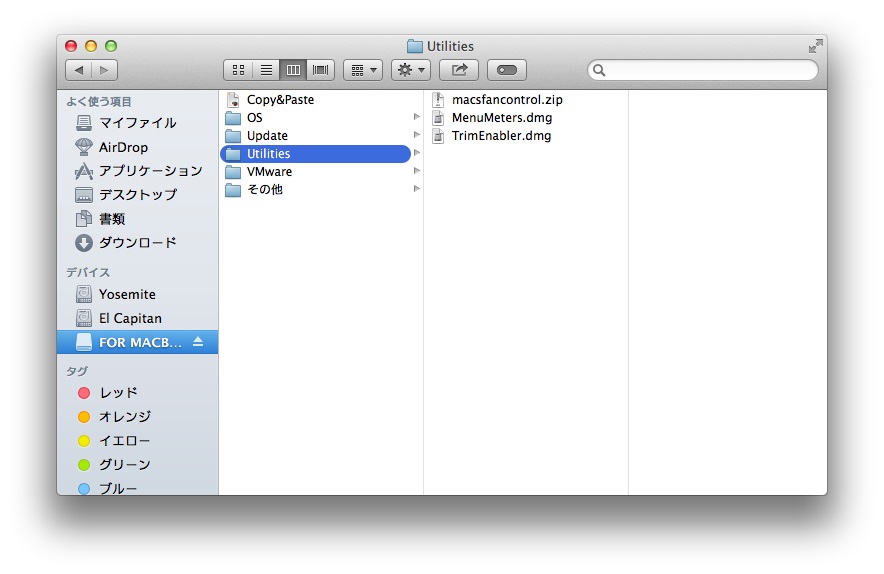Open マイファイル in the sidebar
884x574 pixels.
(x=138, y=123)
